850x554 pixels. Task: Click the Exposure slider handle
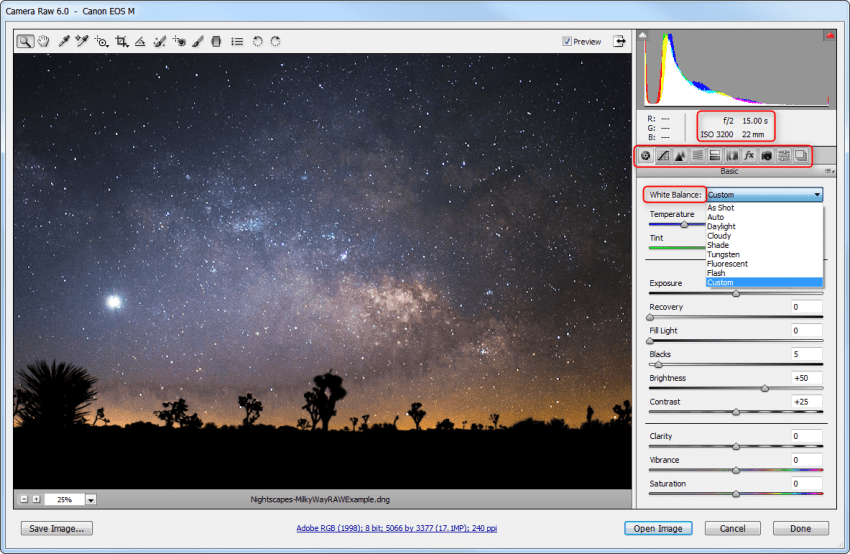736,293
